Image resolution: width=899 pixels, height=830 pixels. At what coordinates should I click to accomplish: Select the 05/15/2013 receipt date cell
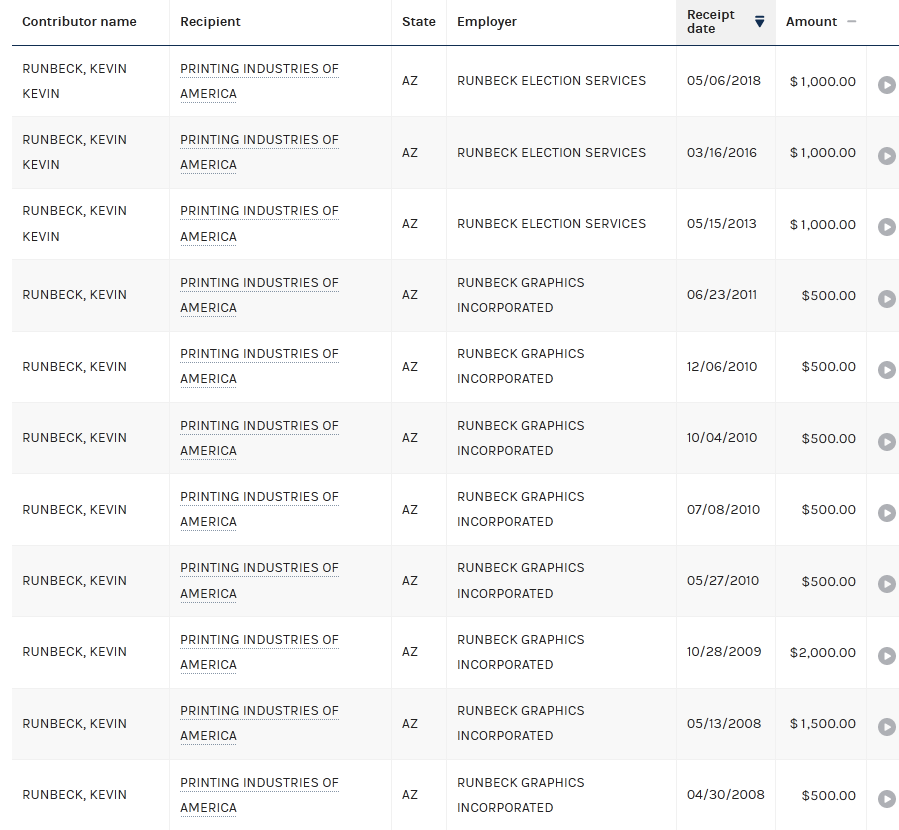[722, 224]
